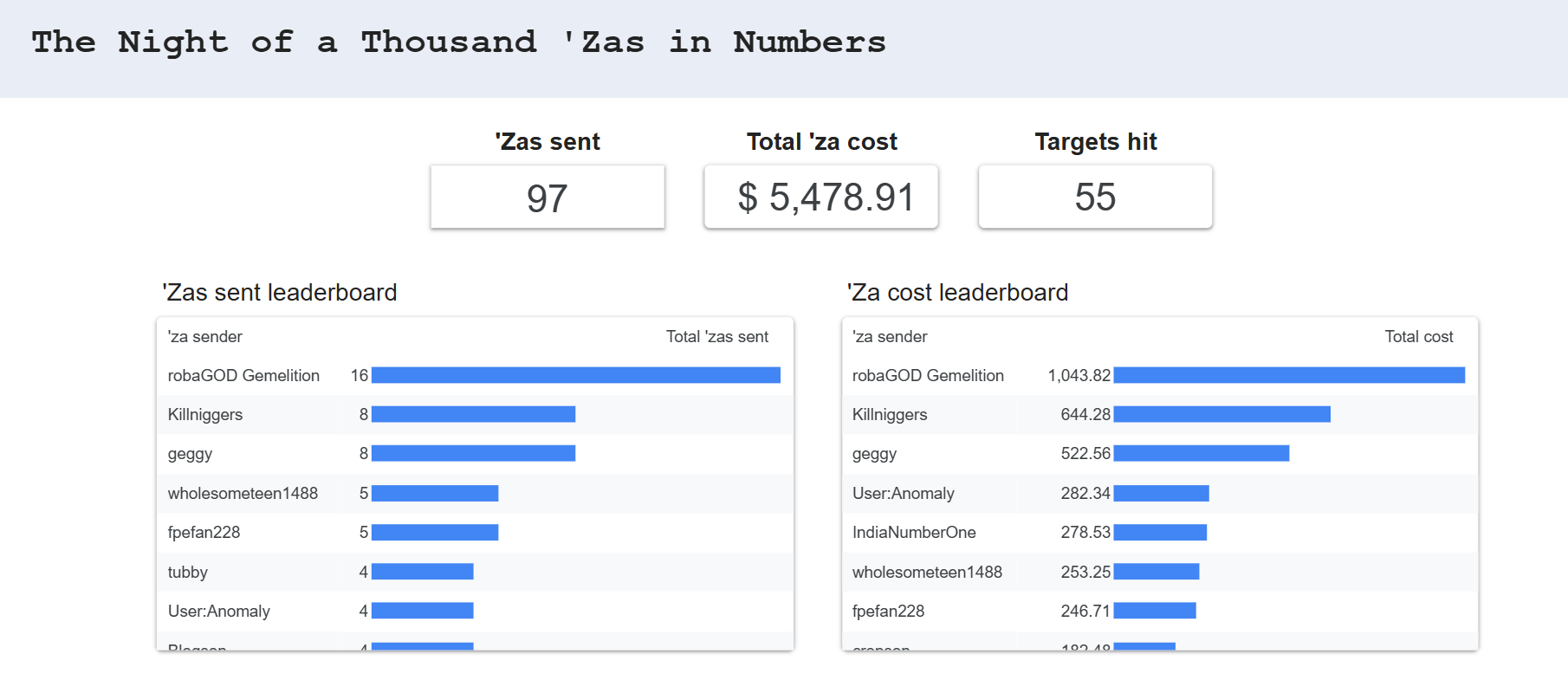1568x680 pixels.
Task: Click the 'Za cost leaderboard title
Action: click(x=957, y=293)
